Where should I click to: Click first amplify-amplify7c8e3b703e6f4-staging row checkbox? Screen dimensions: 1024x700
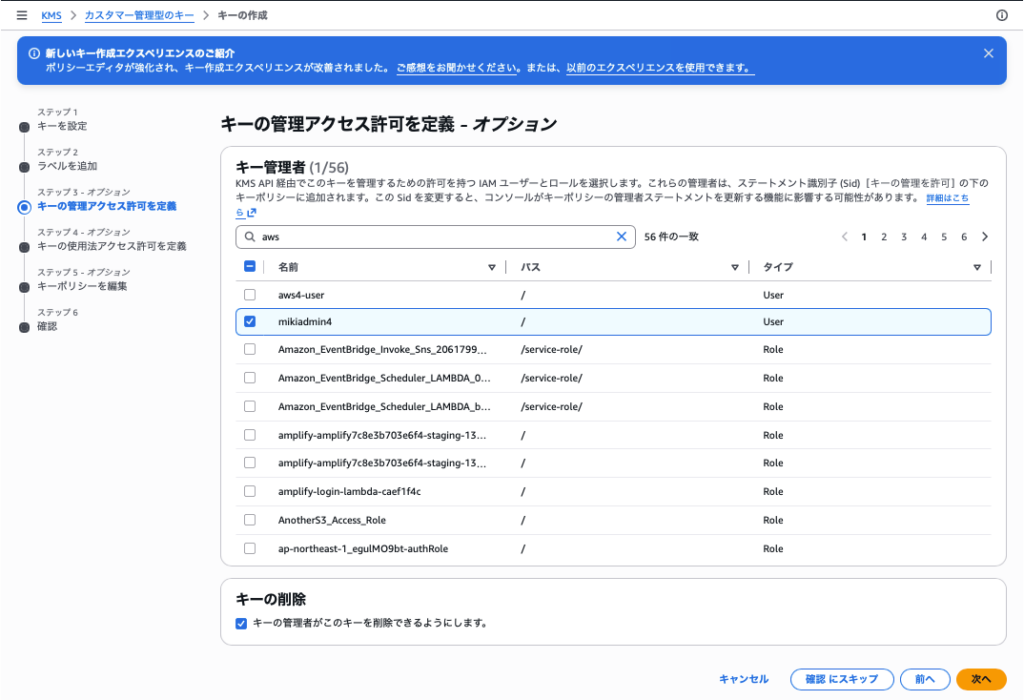click(x=249, y=435)
